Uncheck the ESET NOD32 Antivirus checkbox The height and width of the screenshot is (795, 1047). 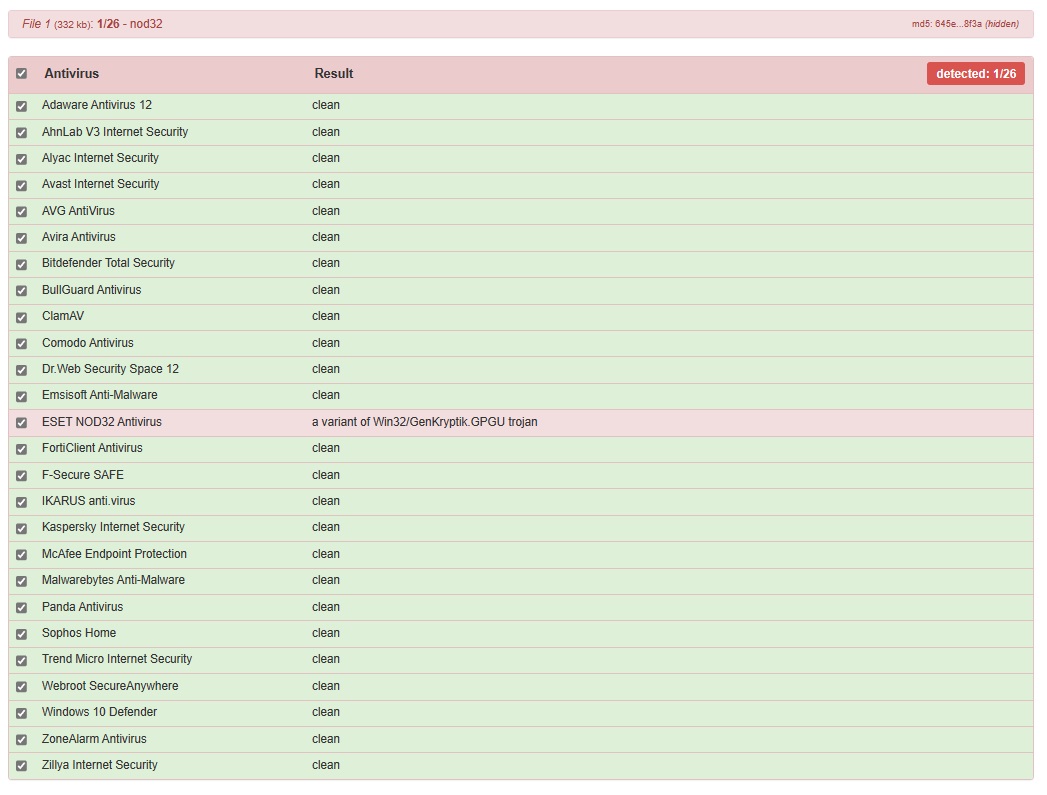pos(21,423)
